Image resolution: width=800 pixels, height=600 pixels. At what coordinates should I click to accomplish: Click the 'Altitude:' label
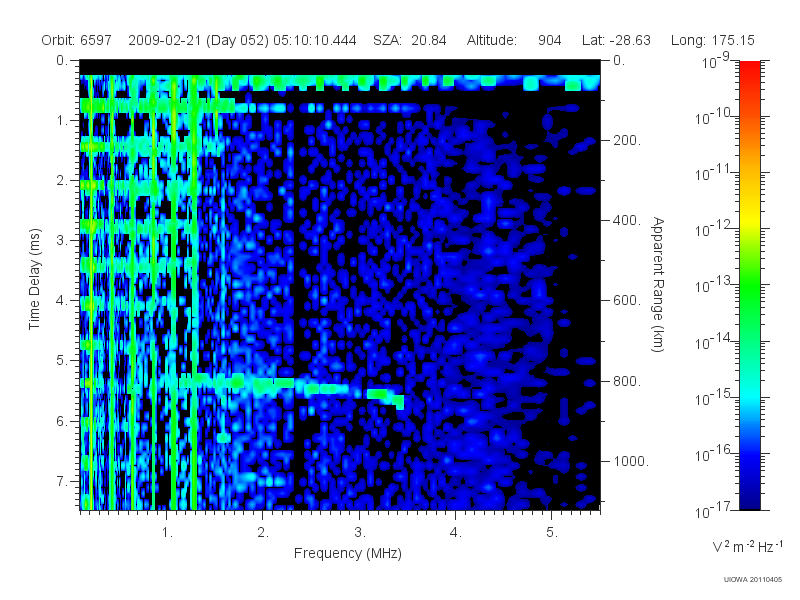(x=492, y=40)
